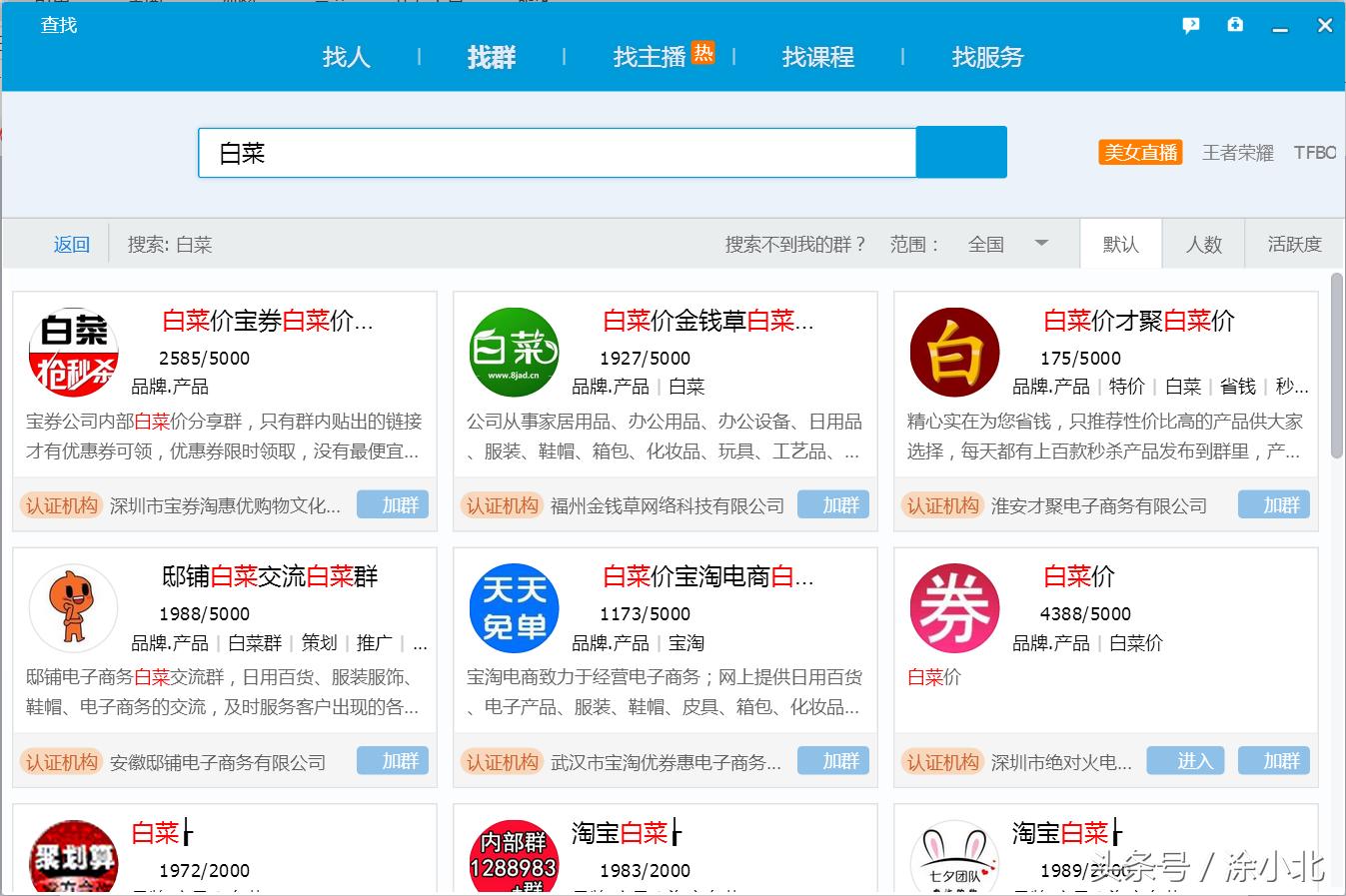Screen dimensions: 1346x896
Task: Expand the 范围 scope selector
Action: (913, 243)
